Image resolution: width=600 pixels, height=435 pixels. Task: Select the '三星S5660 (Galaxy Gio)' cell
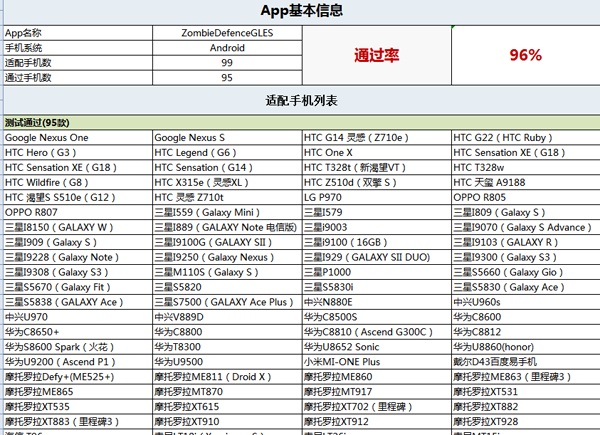(x=526, y=272)
